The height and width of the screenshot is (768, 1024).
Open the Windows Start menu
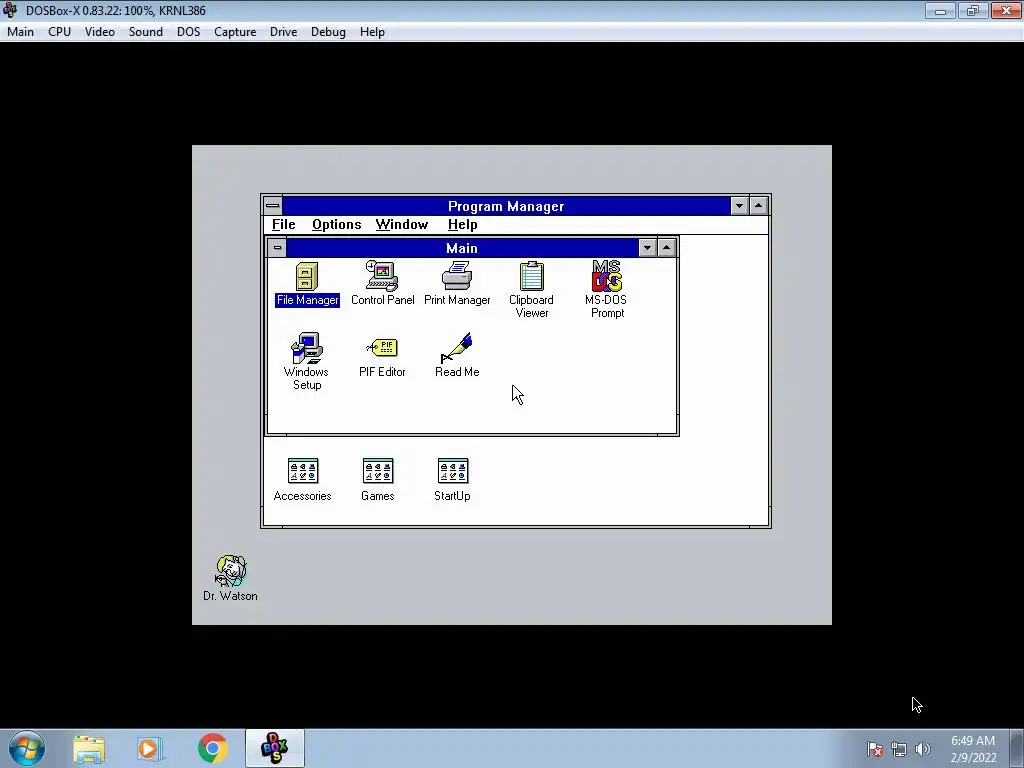(27, 748)
